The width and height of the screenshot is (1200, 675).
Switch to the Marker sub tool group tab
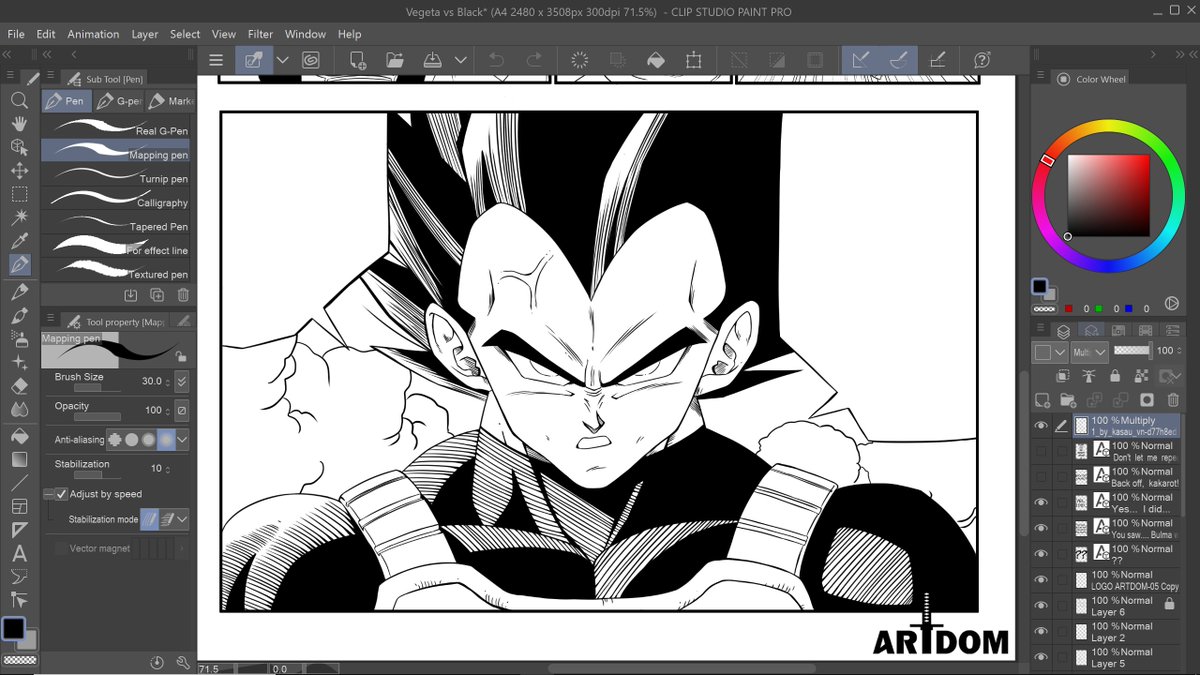(170, 101)
